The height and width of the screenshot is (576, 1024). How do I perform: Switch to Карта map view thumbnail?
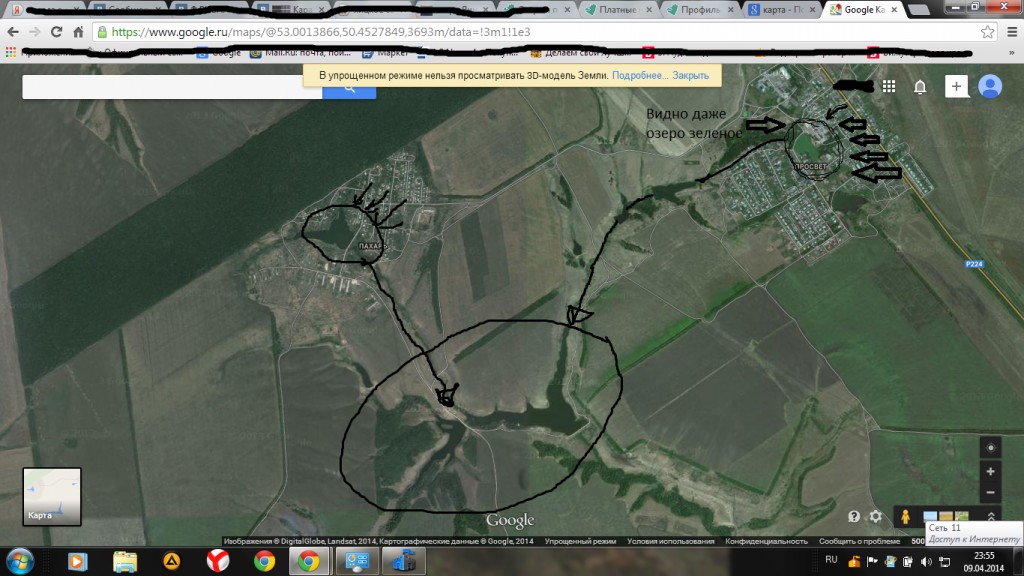52,496
